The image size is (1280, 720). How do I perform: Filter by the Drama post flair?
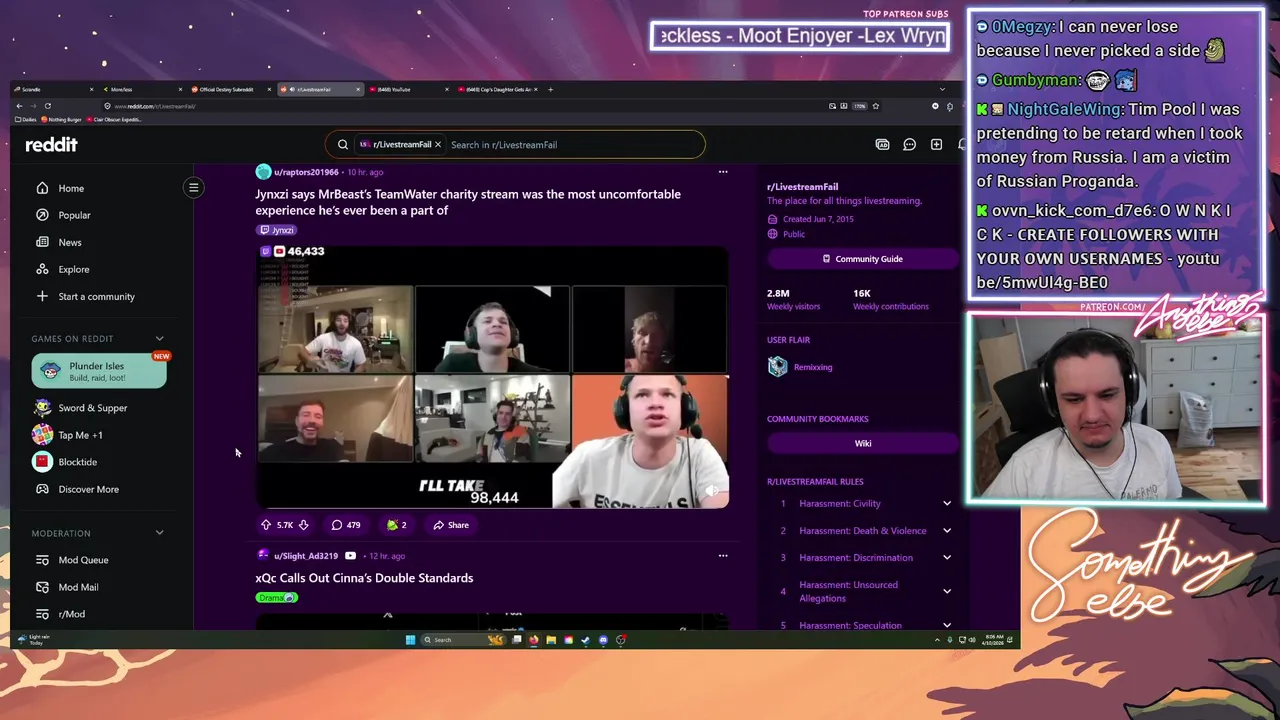coord(277,598)
